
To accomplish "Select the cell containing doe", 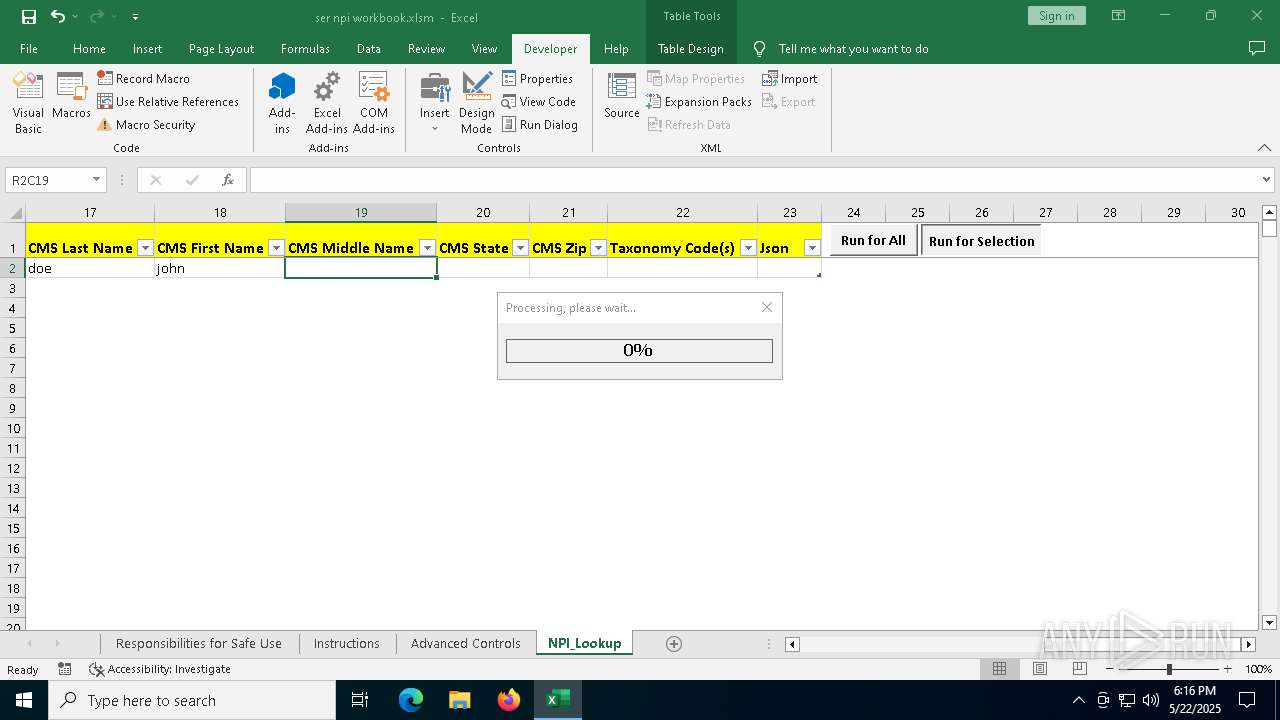I will (x=90, y=268).
